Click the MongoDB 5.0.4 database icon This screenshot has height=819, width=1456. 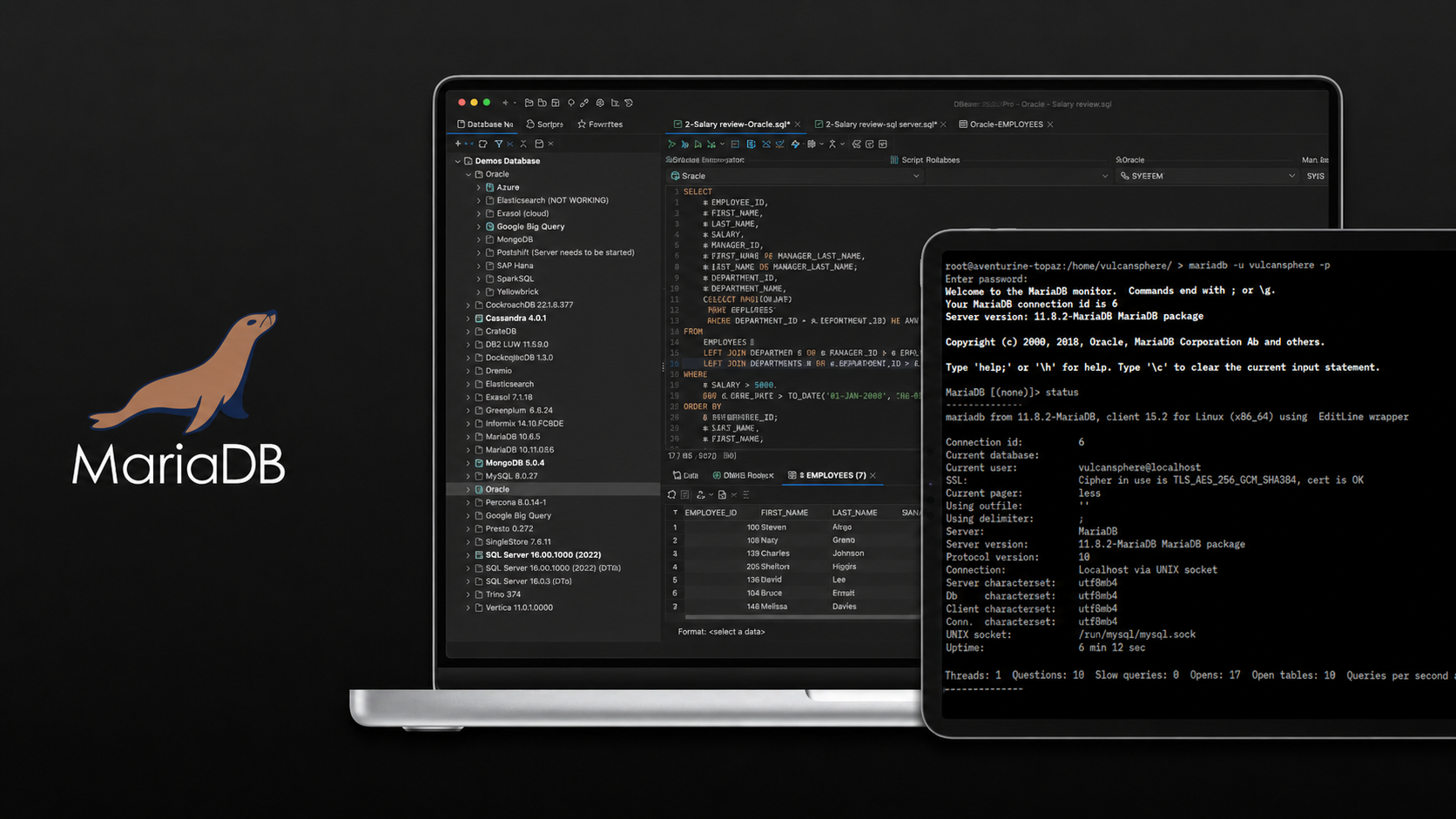click(479, 463)
